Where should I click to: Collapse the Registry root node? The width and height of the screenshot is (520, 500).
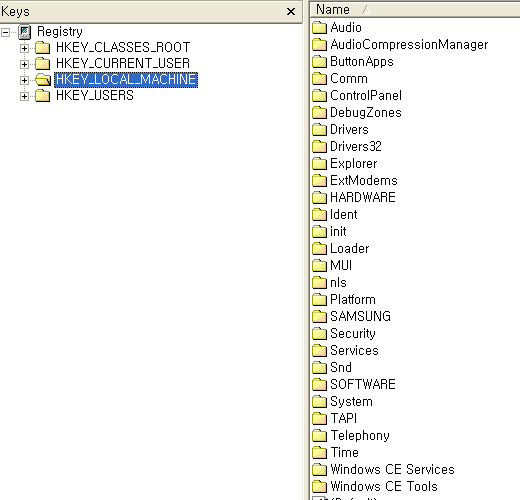pos(5,32)
